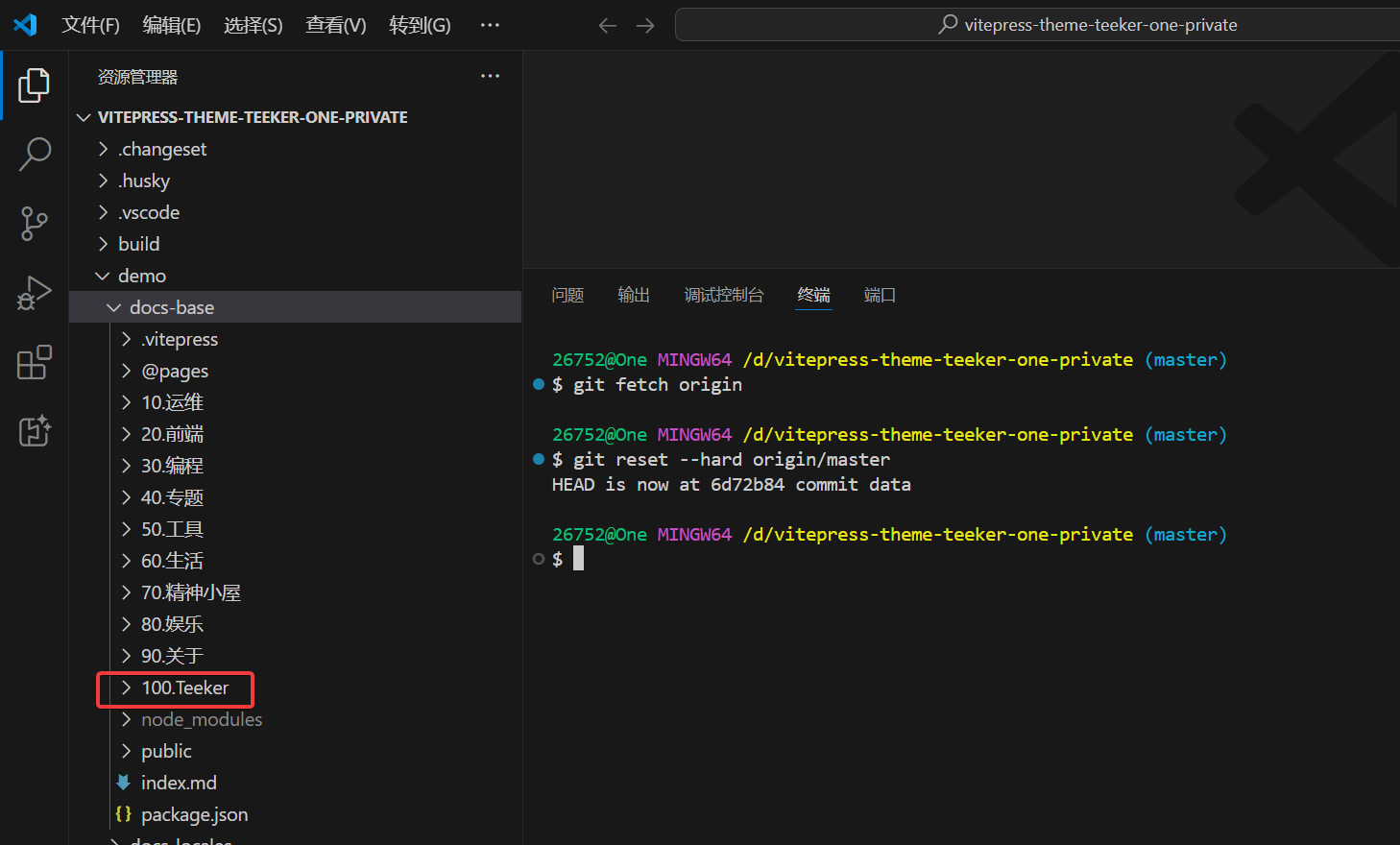Screen dimensions: 1400x845
Task: Switch to the 端口 panel tab
Action: 880,295
